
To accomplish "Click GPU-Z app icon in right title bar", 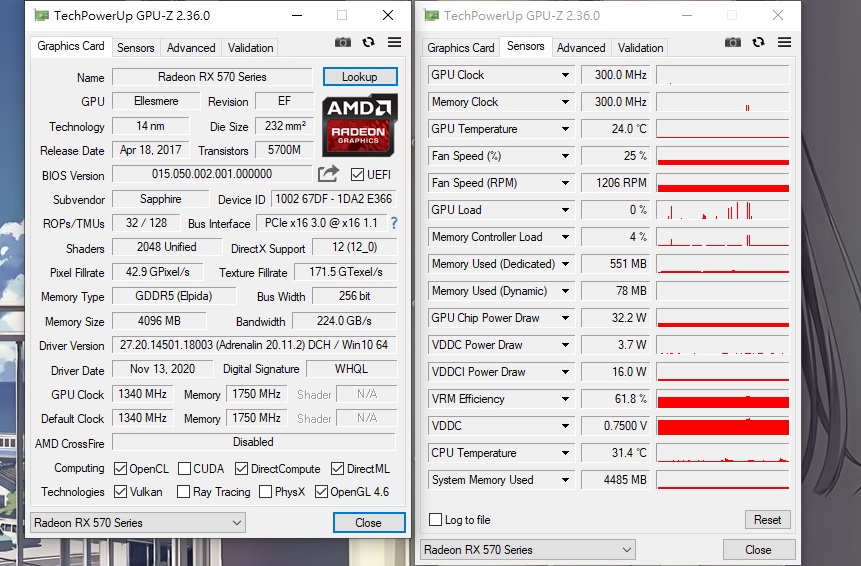I will [x=432, y=15].
